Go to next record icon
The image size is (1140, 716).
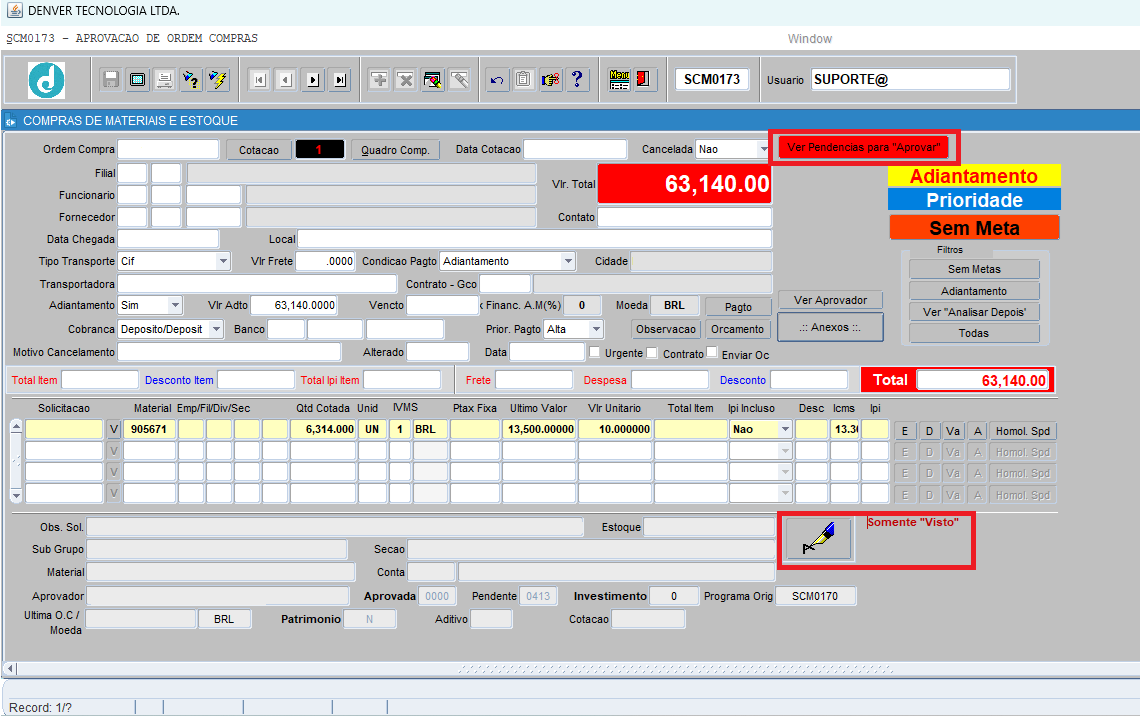(x=313, y=79)
